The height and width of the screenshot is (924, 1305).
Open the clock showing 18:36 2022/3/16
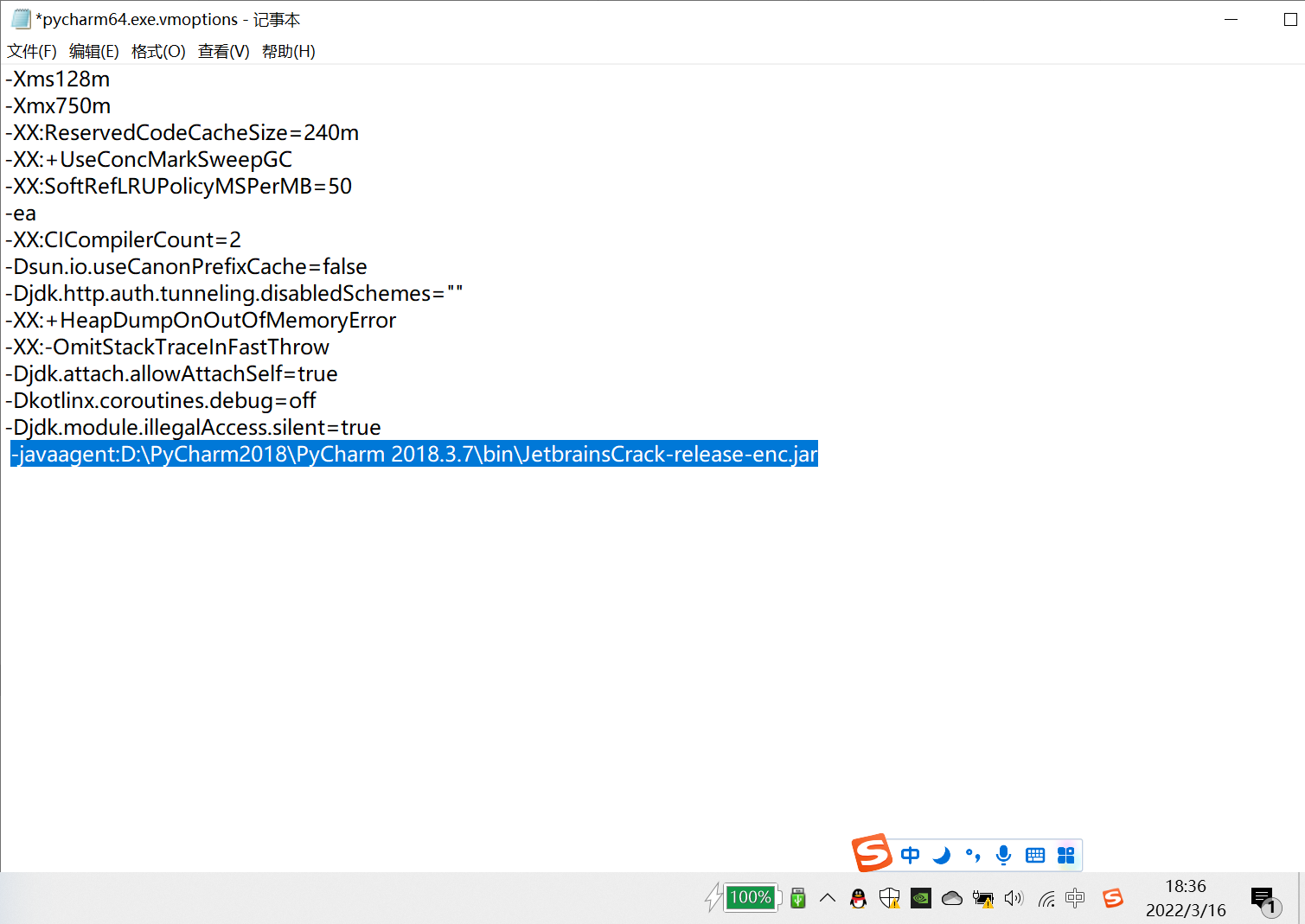pyautogui.click(x=1186, y=898)
